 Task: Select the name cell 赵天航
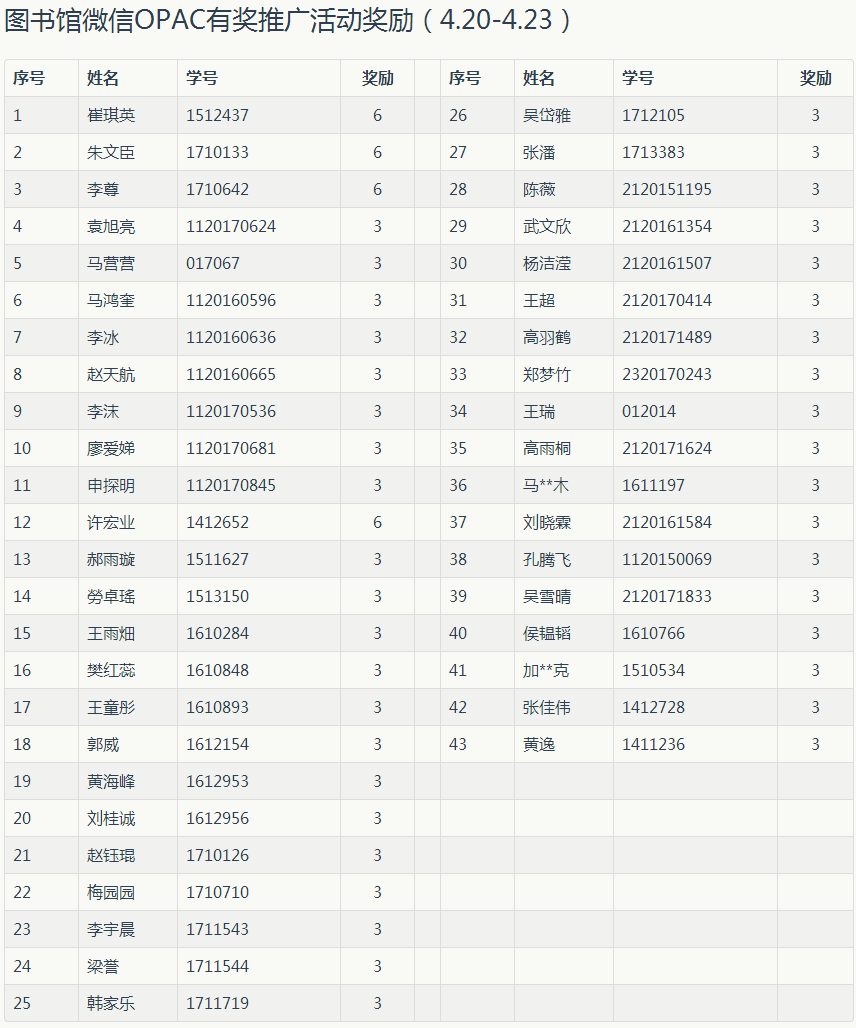(x=111, y=374)
